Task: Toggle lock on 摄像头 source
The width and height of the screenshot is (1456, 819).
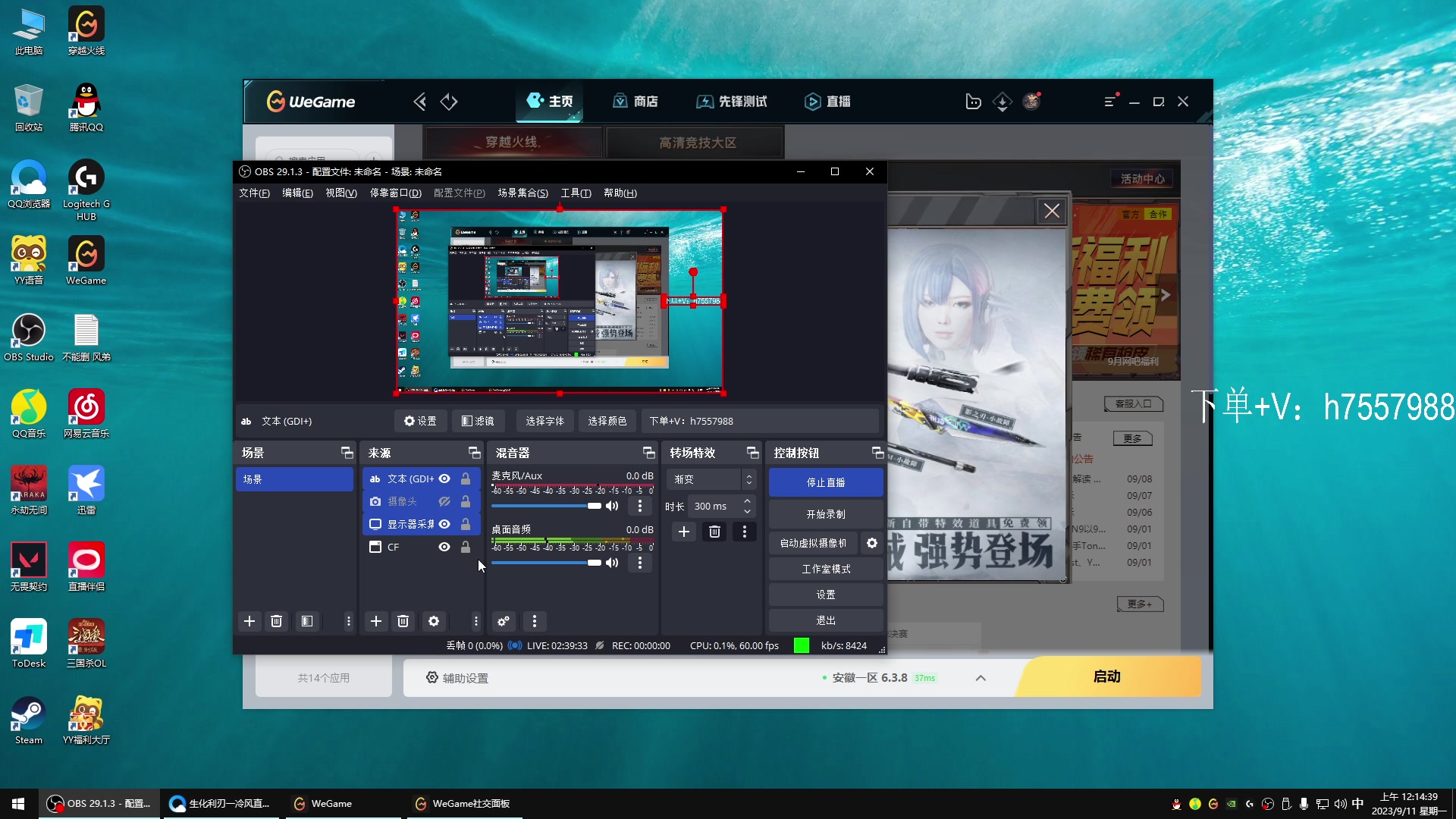Action: (x=466, y=501)
